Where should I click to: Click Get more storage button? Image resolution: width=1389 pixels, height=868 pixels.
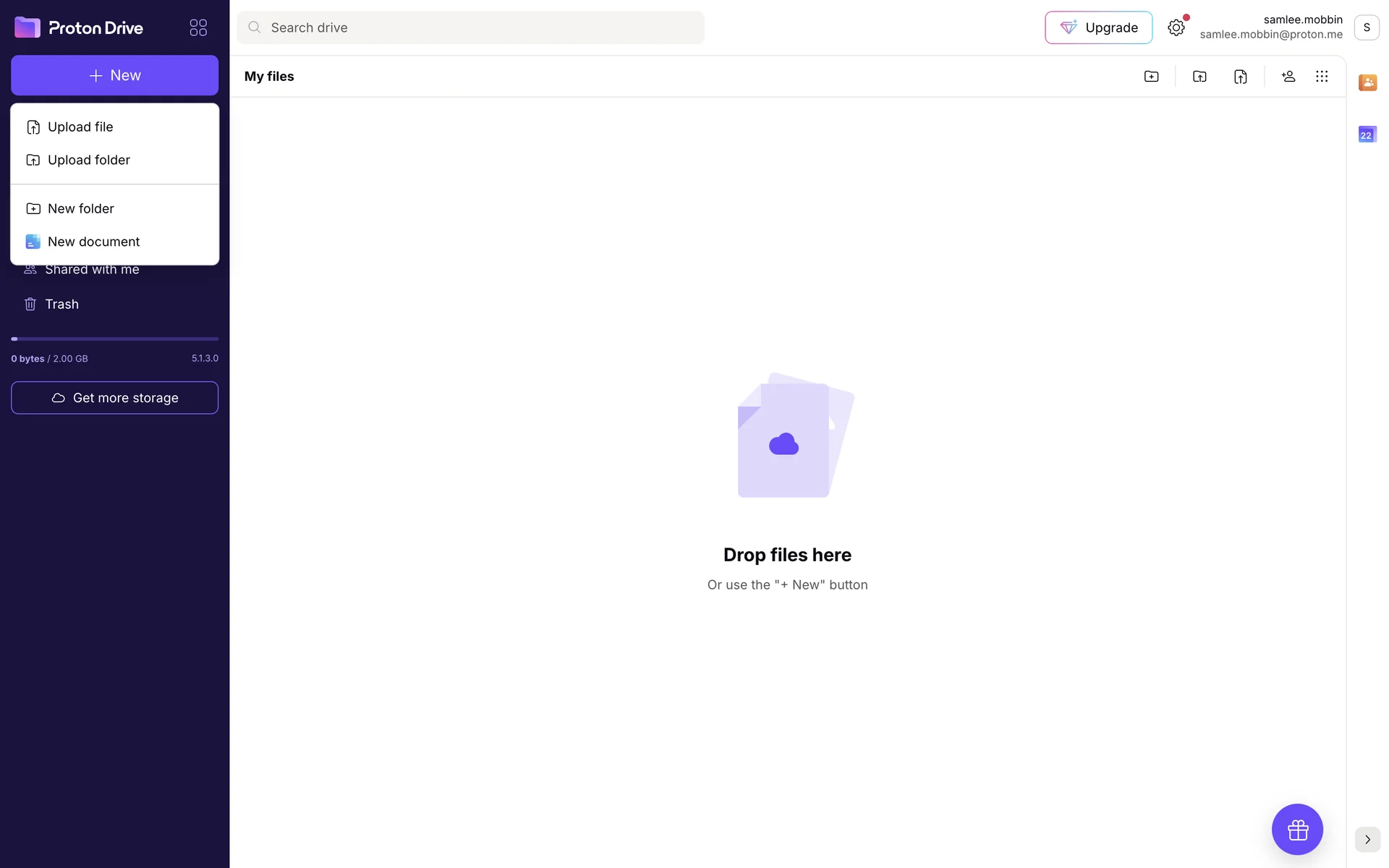(x=114, y=398)
